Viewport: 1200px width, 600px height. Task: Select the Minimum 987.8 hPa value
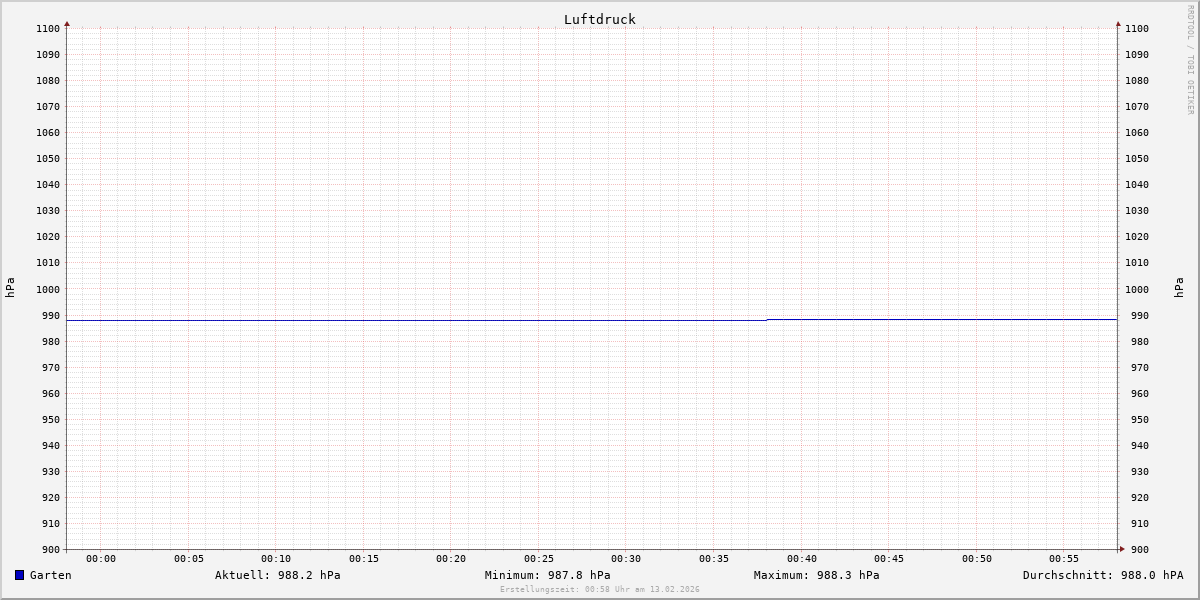click(547, 575)
